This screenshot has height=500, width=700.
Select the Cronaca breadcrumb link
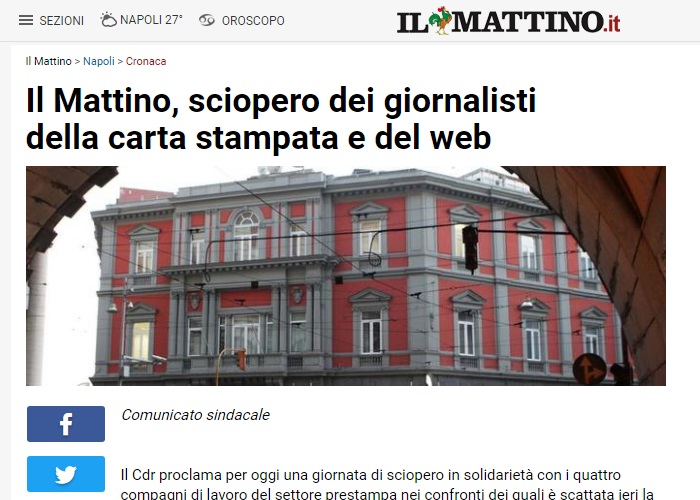point(146,61)
